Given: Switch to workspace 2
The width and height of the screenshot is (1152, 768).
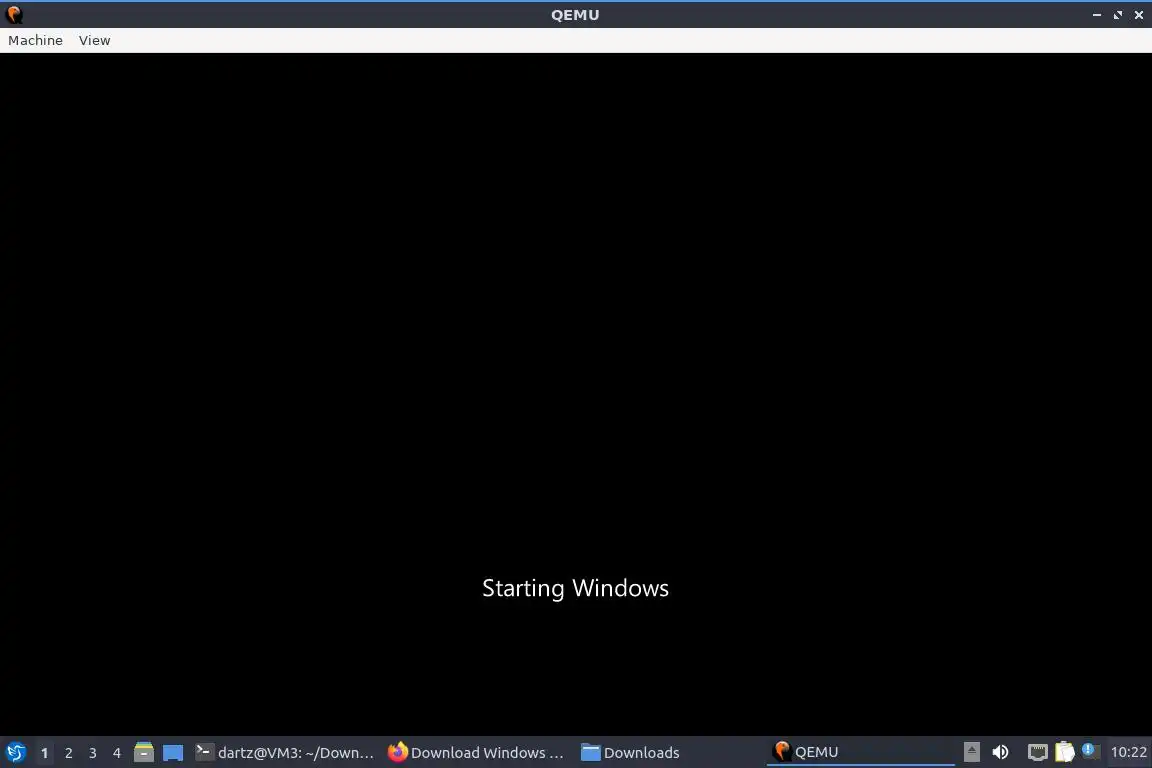Looking at the screenshot, I should click(68, 753).
